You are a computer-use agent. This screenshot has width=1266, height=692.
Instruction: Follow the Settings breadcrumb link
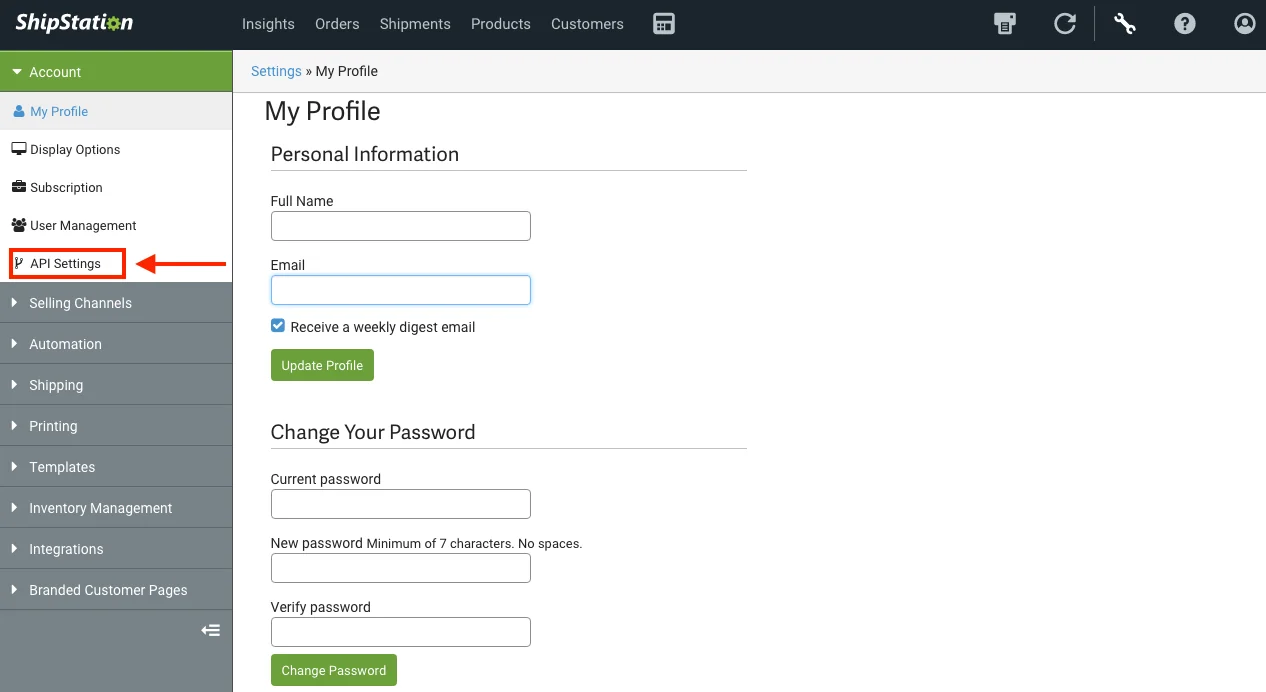[x=276, y=71]
